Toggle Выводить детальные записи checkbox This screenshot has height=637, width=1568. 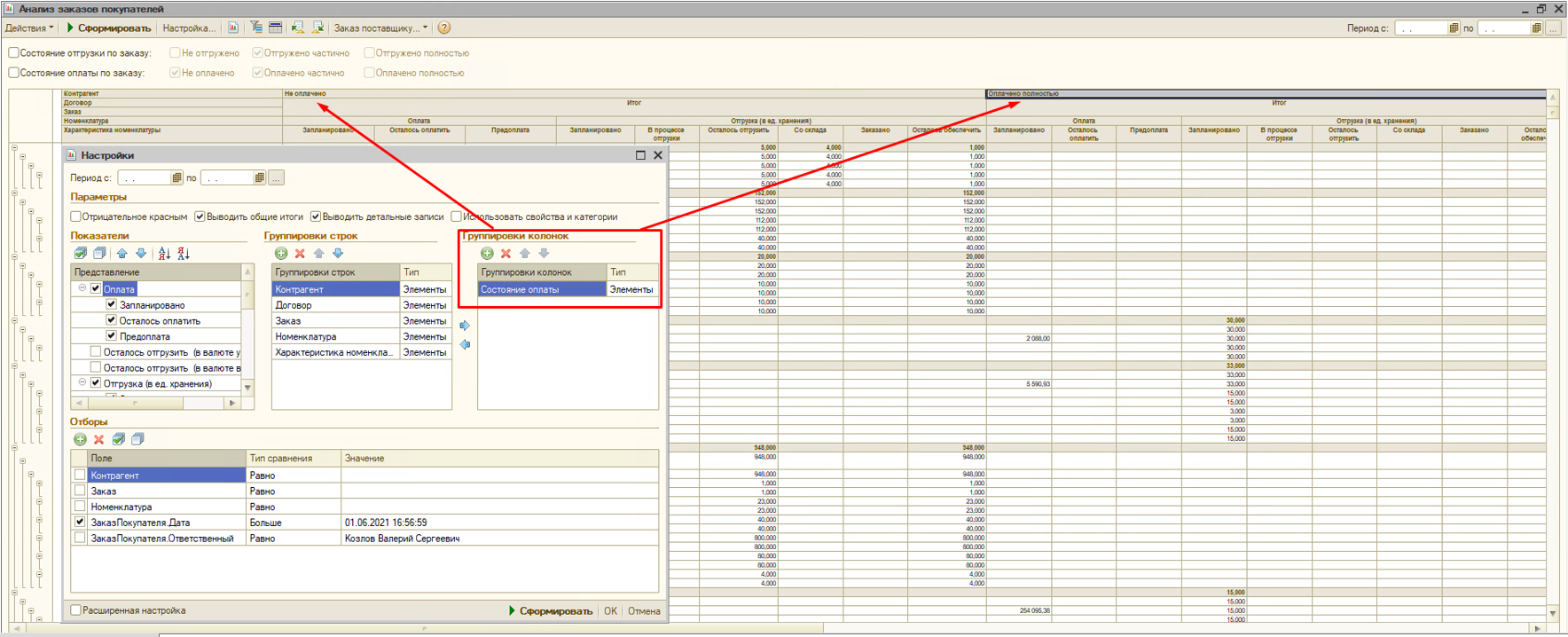(316, 216)
